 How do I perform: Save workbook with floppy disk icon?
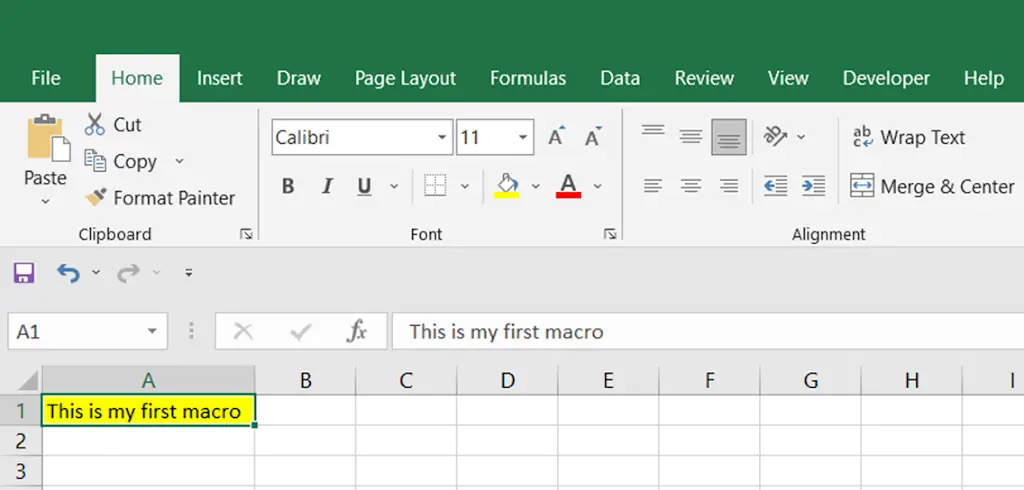(x=24, y=273)
